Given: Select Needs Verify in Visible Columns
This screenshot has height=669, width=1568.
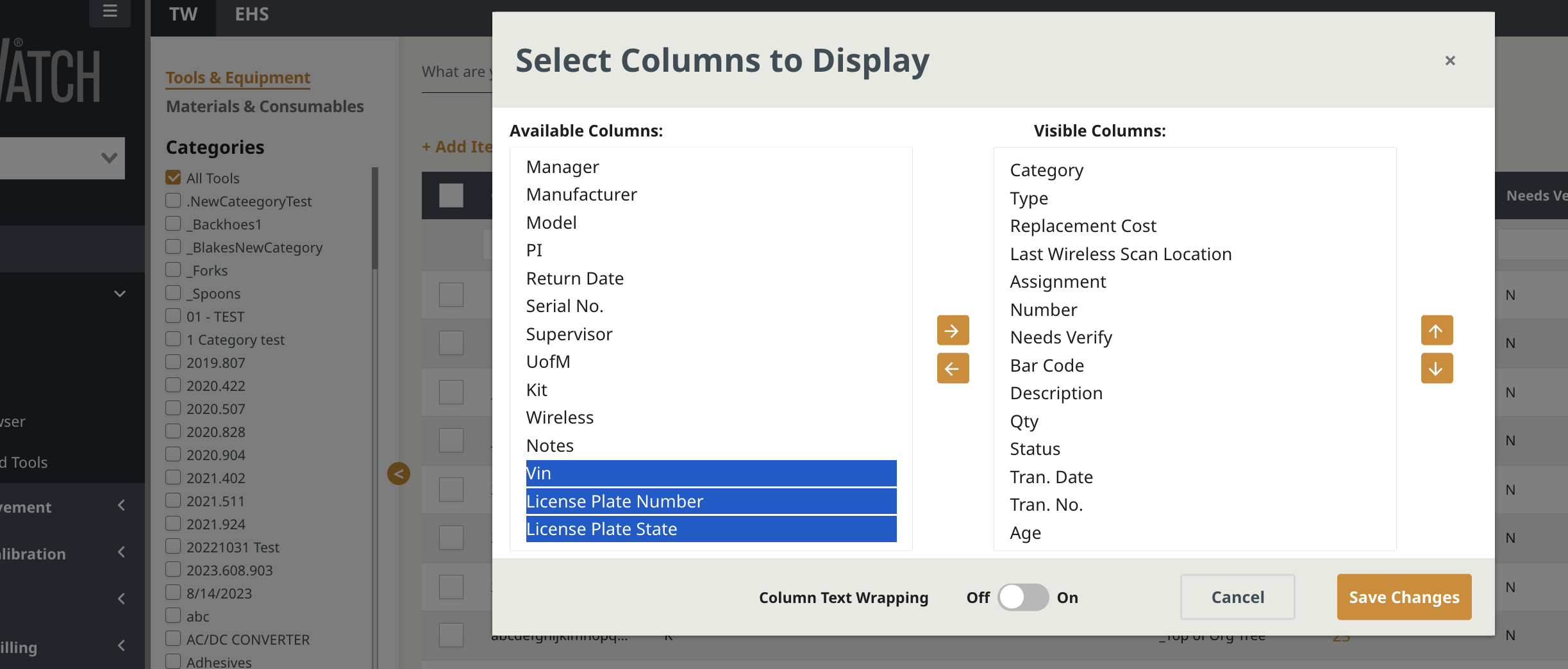Looking at the screenshot, I should (1195, 338).
